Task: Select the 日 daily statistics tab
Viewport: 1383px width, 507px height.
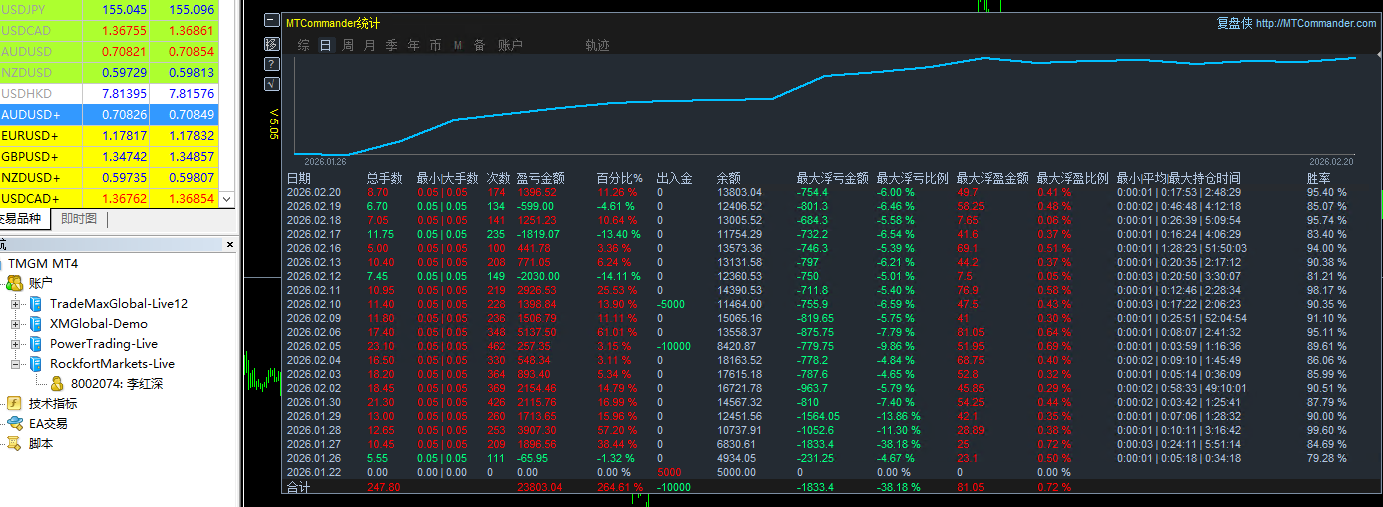Action: pos(325,45)
